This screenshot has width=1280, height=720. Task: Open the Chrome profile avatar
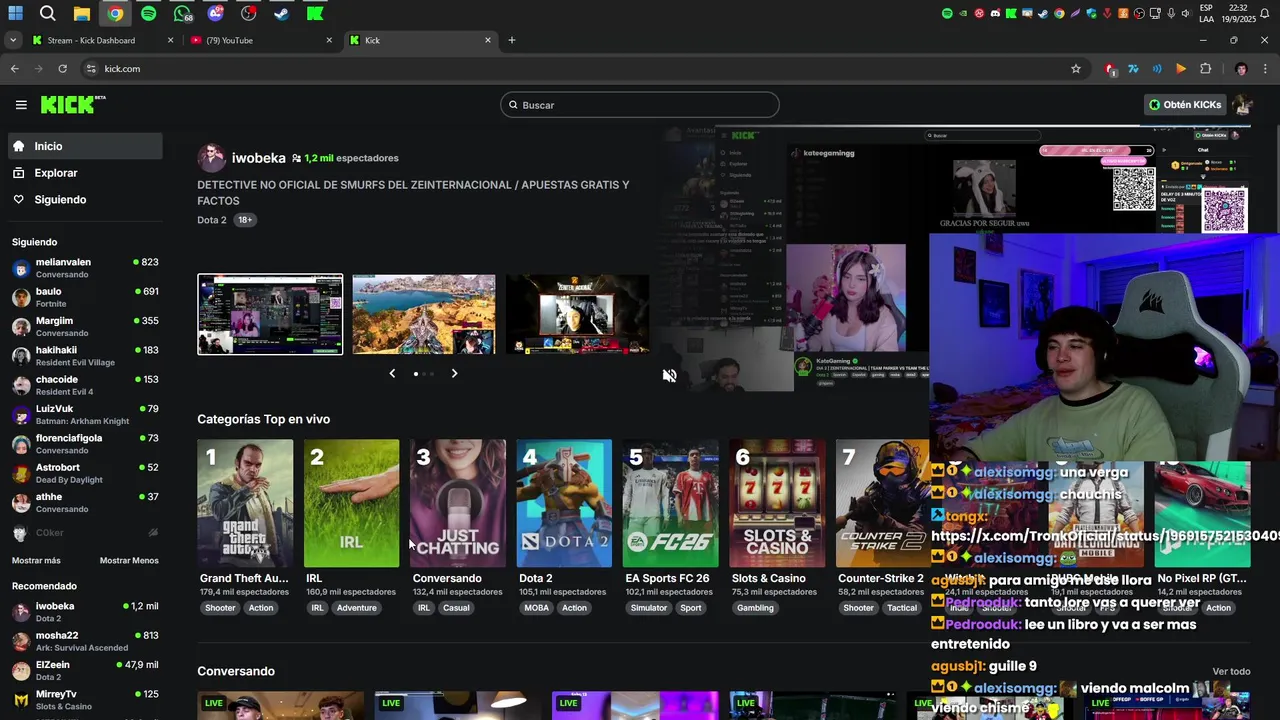[1241, 69]
